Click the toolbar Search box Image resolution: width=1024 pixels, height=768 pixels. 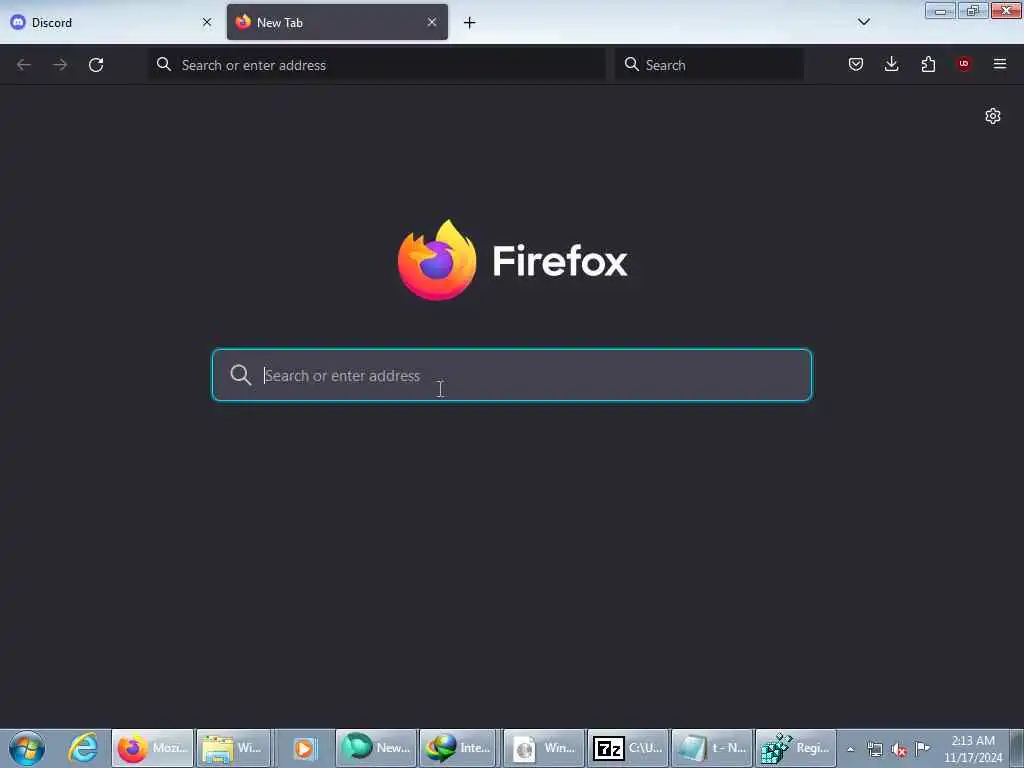pos(709,65)
